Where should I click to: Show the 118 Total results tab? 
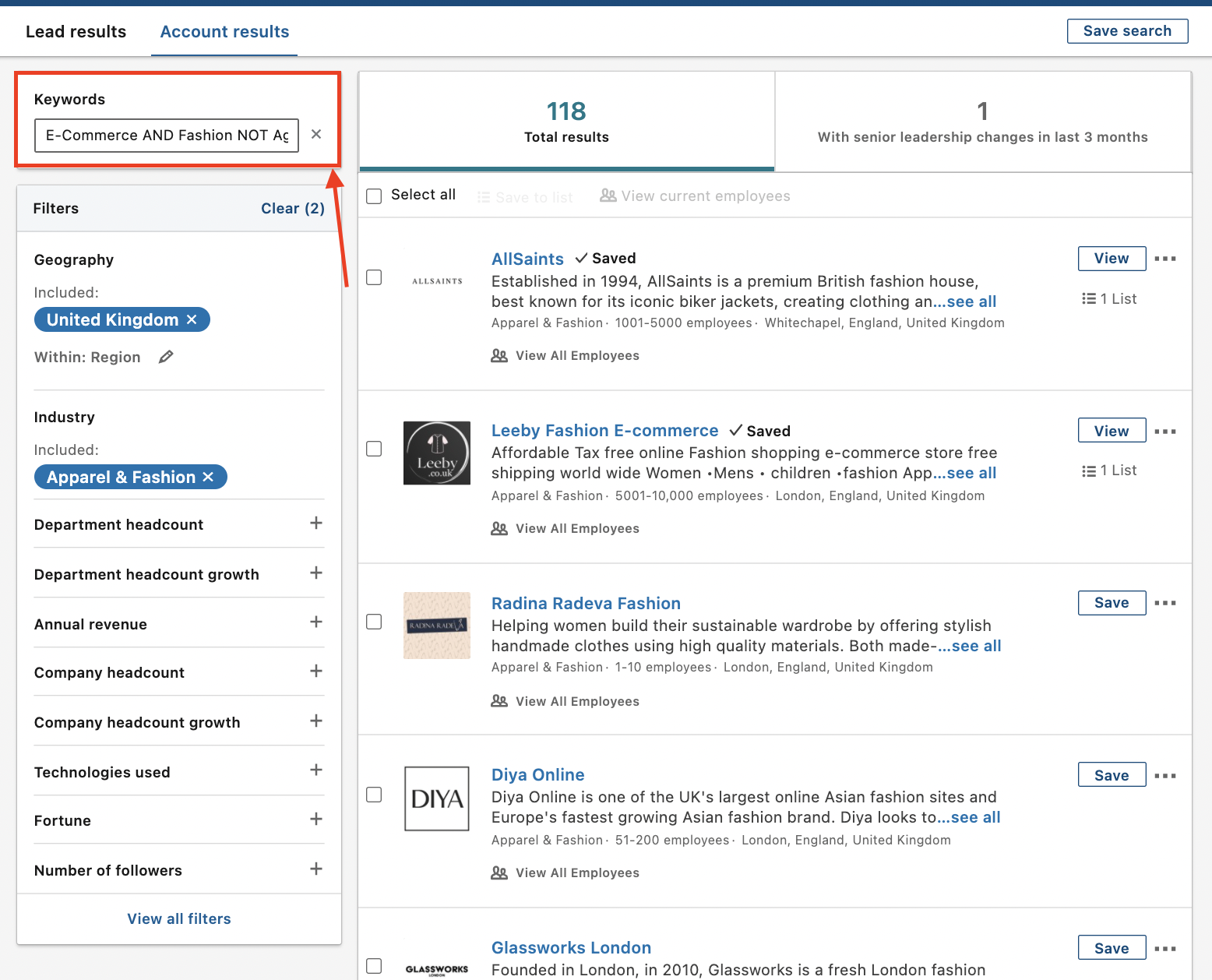point(566,122)
